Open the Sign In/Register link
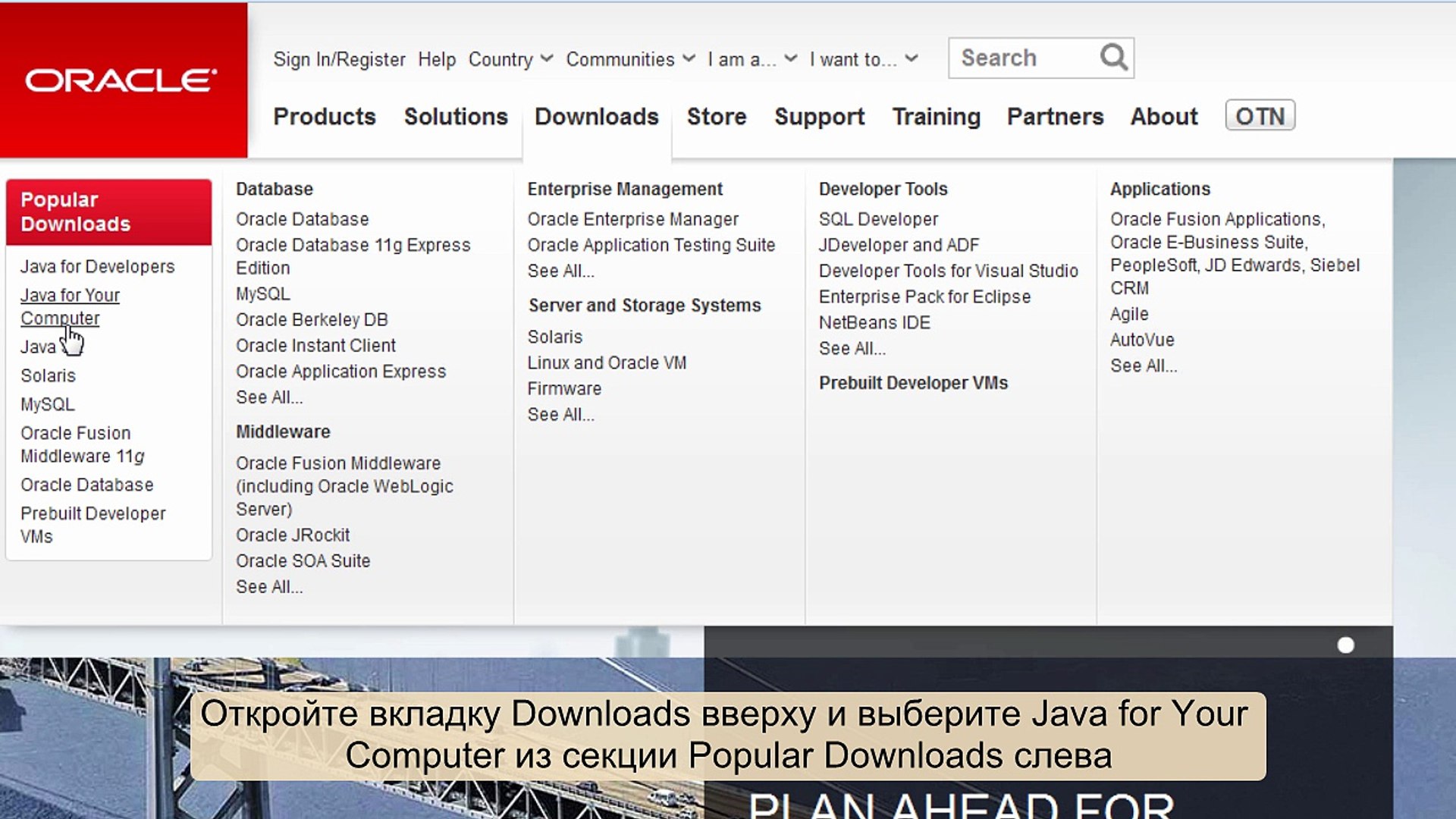This screenshot has width=1456, height=819. pyautogui.click(x=339, y=59)
